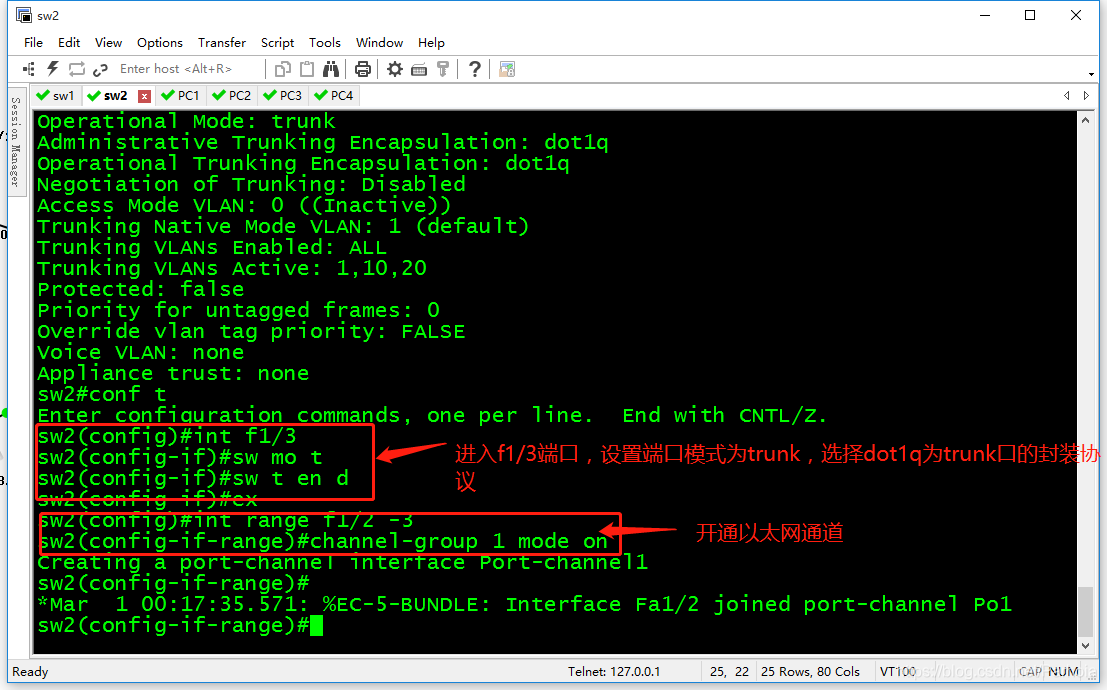Click 'Negotiation of Trunking: Disabled' line
The height and width of the screenshot is (690, 1107).
click(251, 184)
